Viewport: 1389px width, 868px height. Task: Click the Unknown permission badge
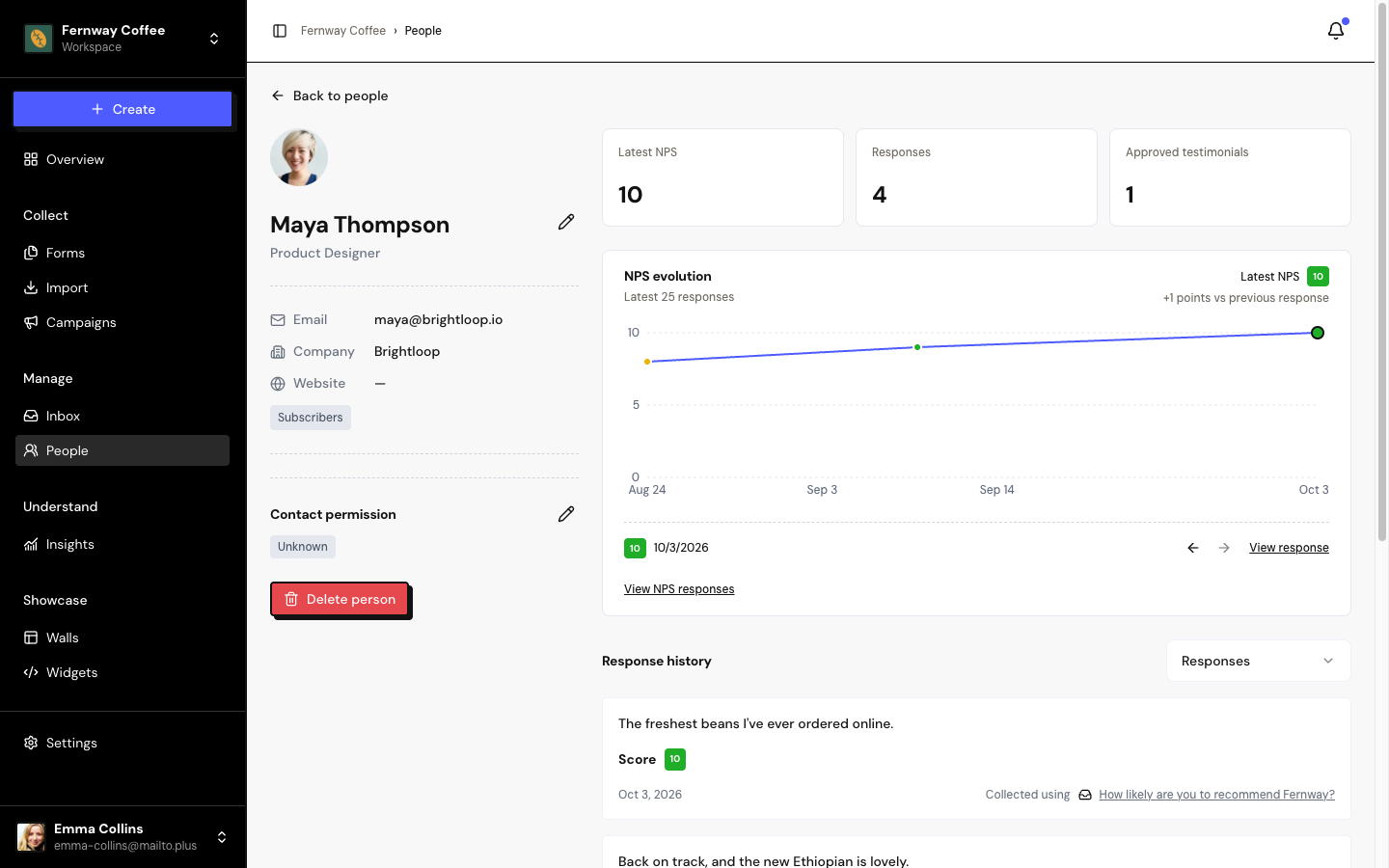303,547
